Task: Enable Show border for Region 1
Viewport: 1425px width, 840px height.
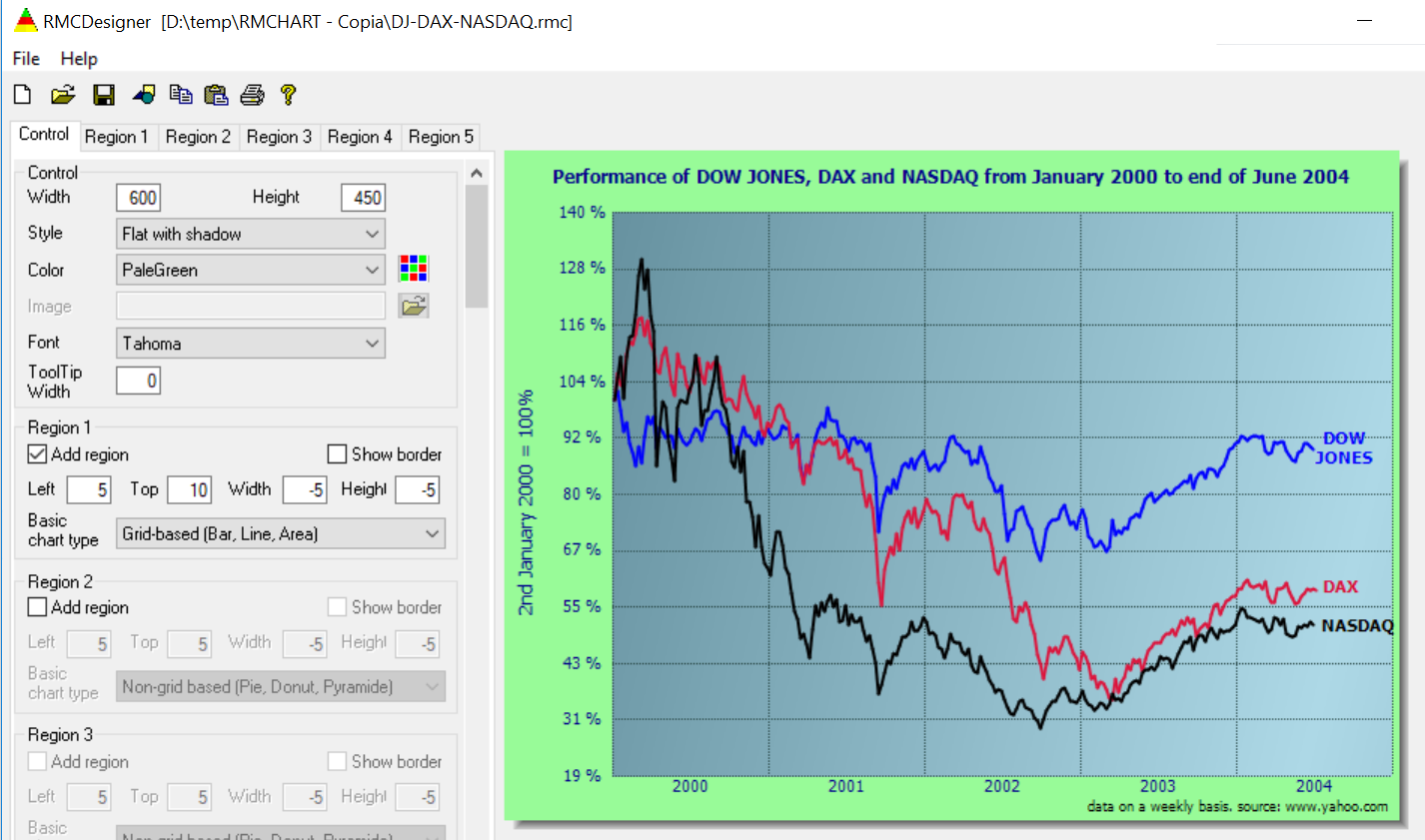Action: tap(337, 454)
